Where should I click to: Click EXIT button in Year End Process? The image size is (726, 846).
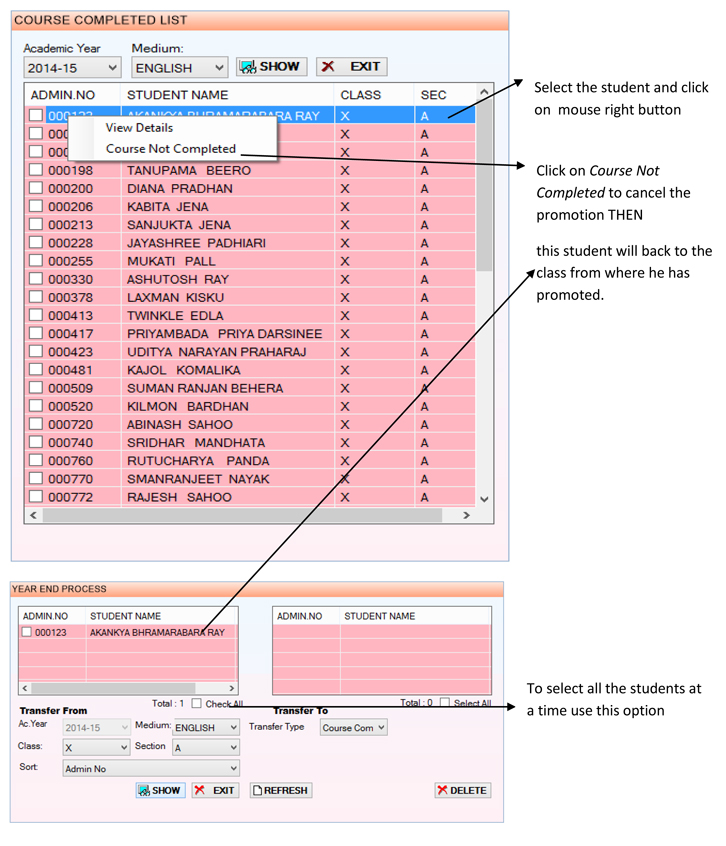[215, 790]
